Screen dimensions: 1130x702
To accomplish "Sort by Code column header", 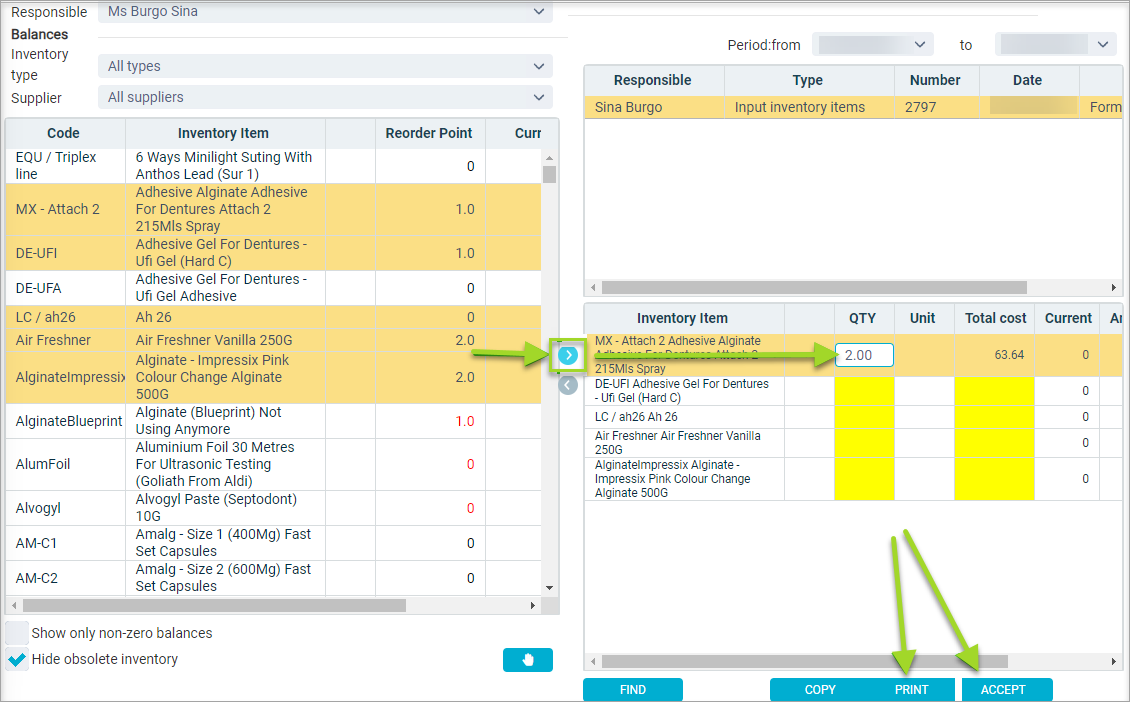I will [63, 133].
